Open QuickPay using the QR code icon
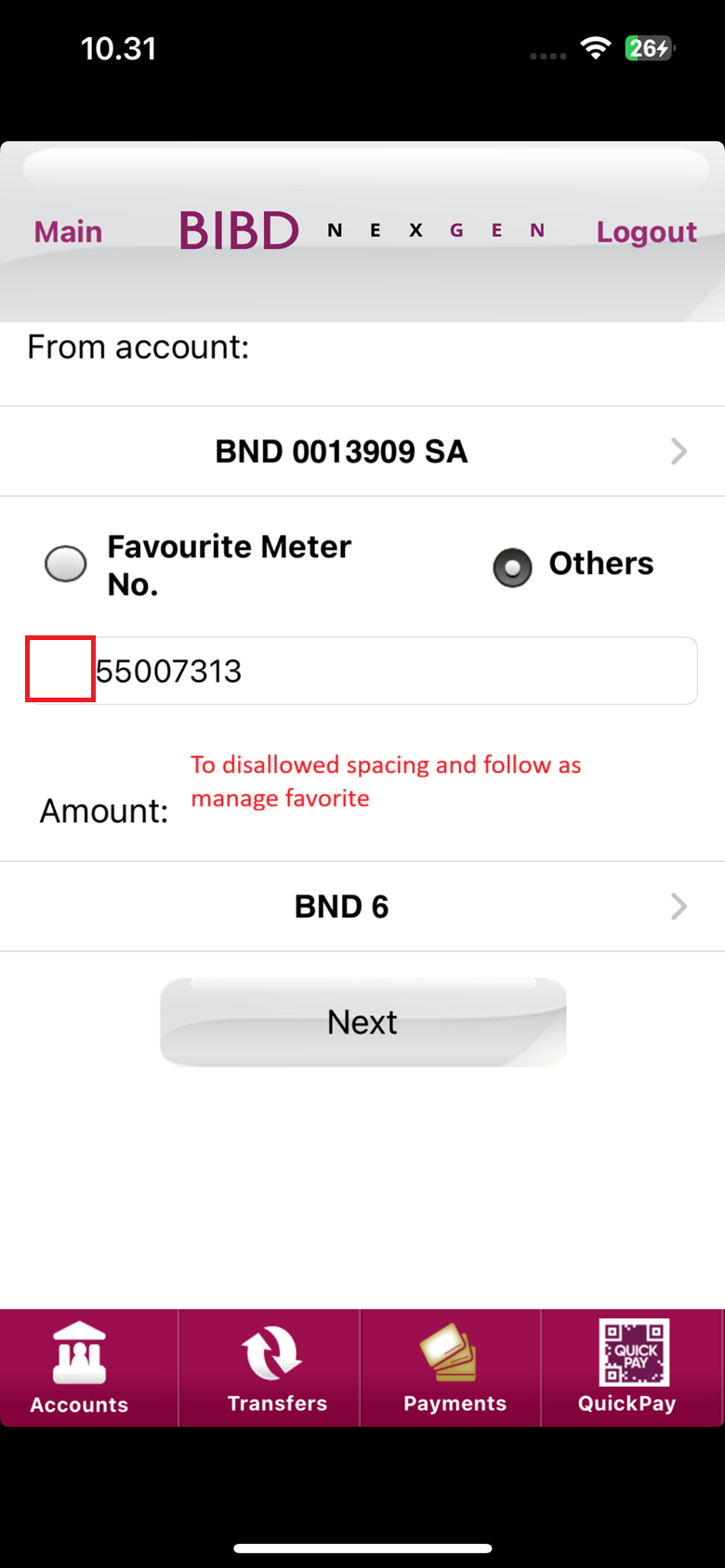This screenshot has height=1568, width=725. coord(634,1352)
